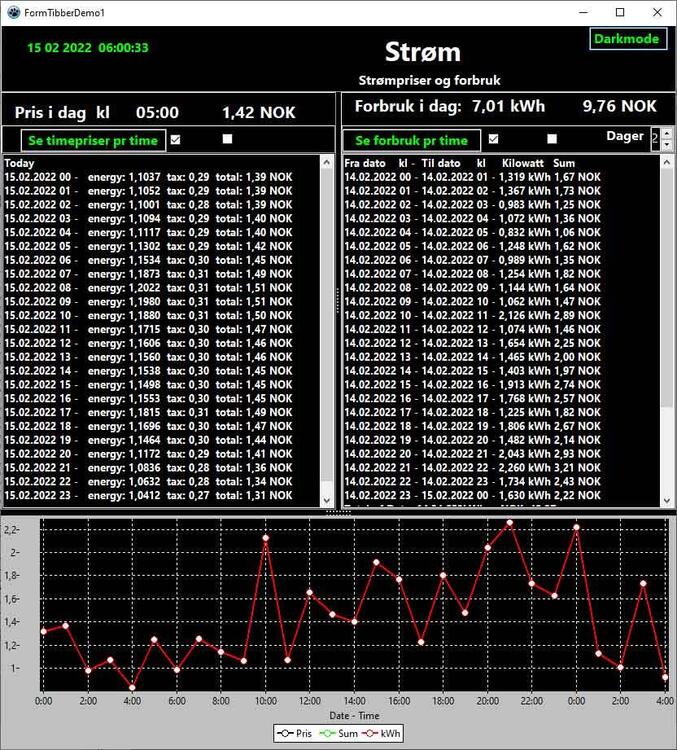677x750 pixels.
Task: Uncheck the checked box beside Se timepriser pr time
Action: (176, 140)
